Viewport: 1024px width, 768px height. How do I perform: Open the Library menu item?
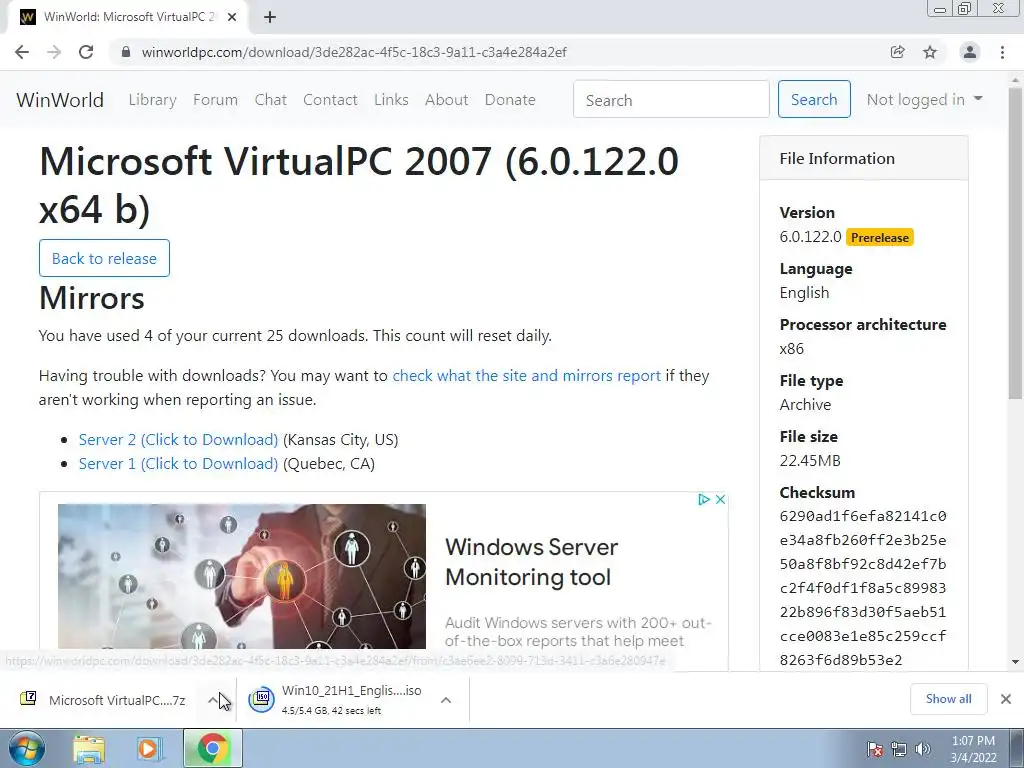152,100
